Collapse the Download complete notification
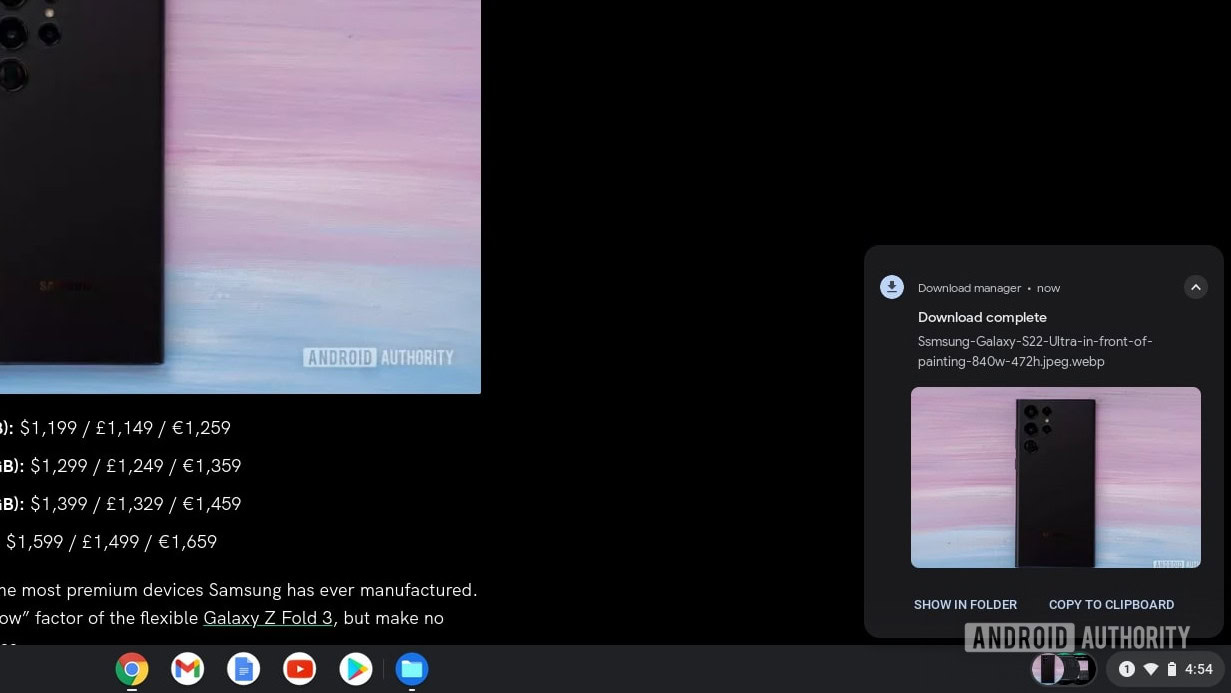 click(x=1195, y=288)
